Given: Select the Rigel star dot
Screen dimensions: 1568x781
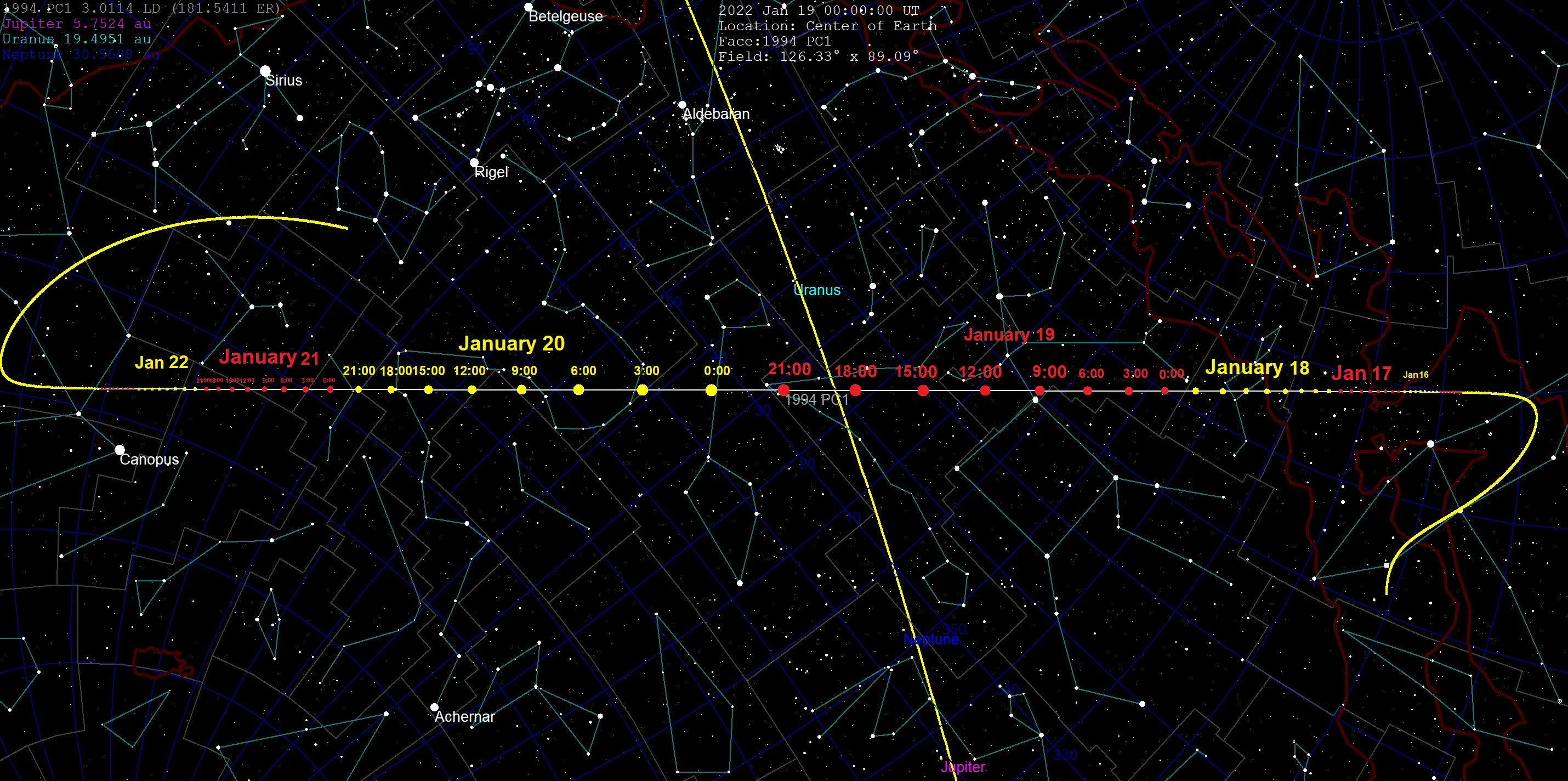Looking at the screenshot, I should pos(474,162).
